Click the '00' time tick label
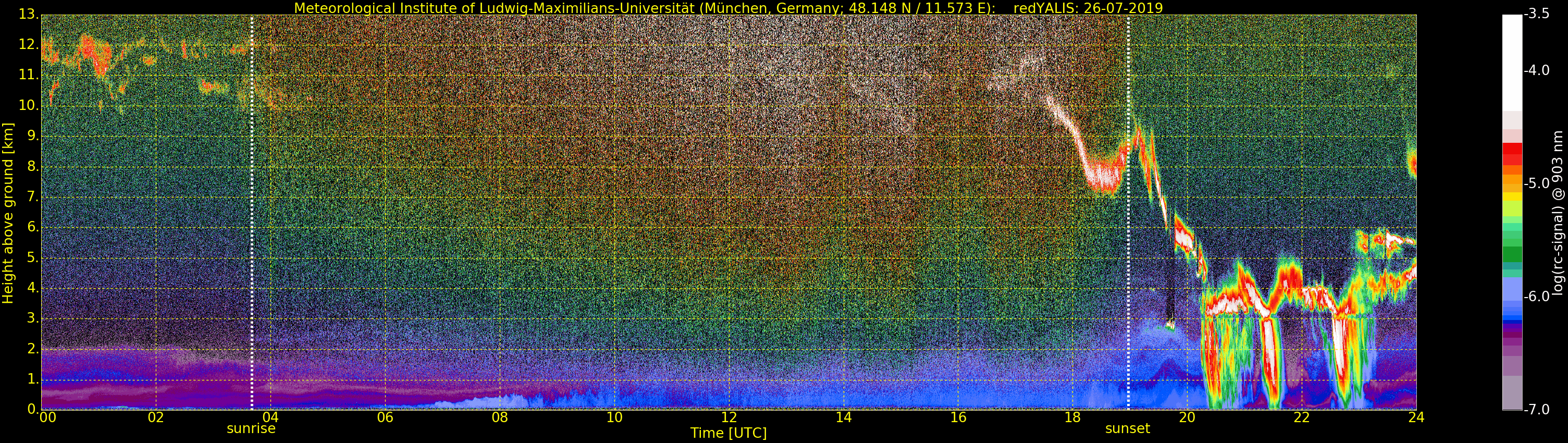Viewport: 1568px width, 443px height. [47, 417]
